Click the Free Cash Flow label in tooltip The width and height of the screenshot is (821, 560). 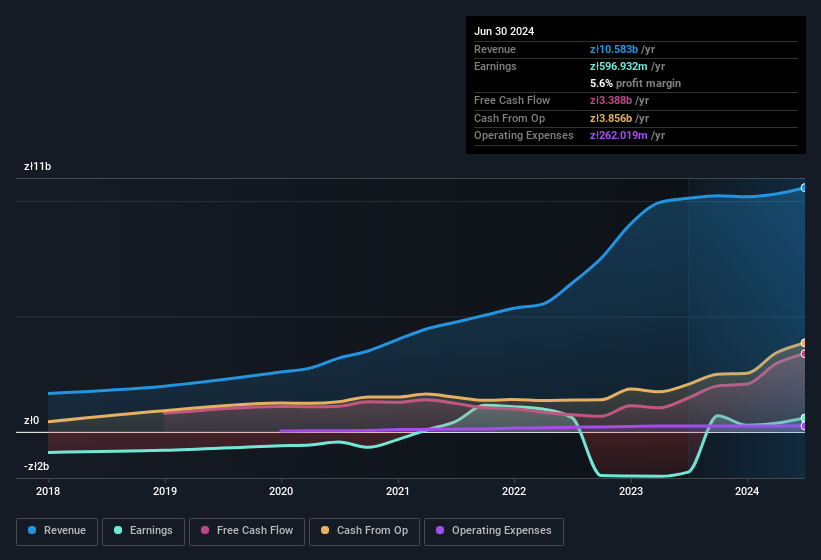pyautogui.click(x=512, y=100)
